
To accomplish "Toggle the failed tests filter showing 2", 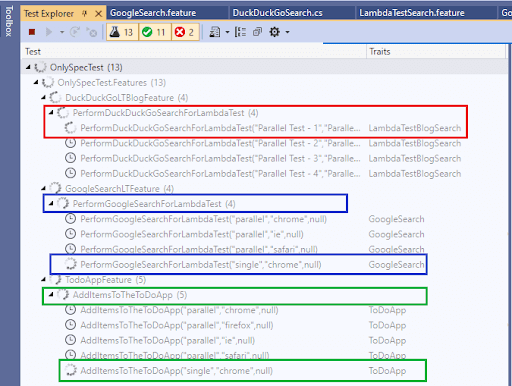I will point(185,32).
